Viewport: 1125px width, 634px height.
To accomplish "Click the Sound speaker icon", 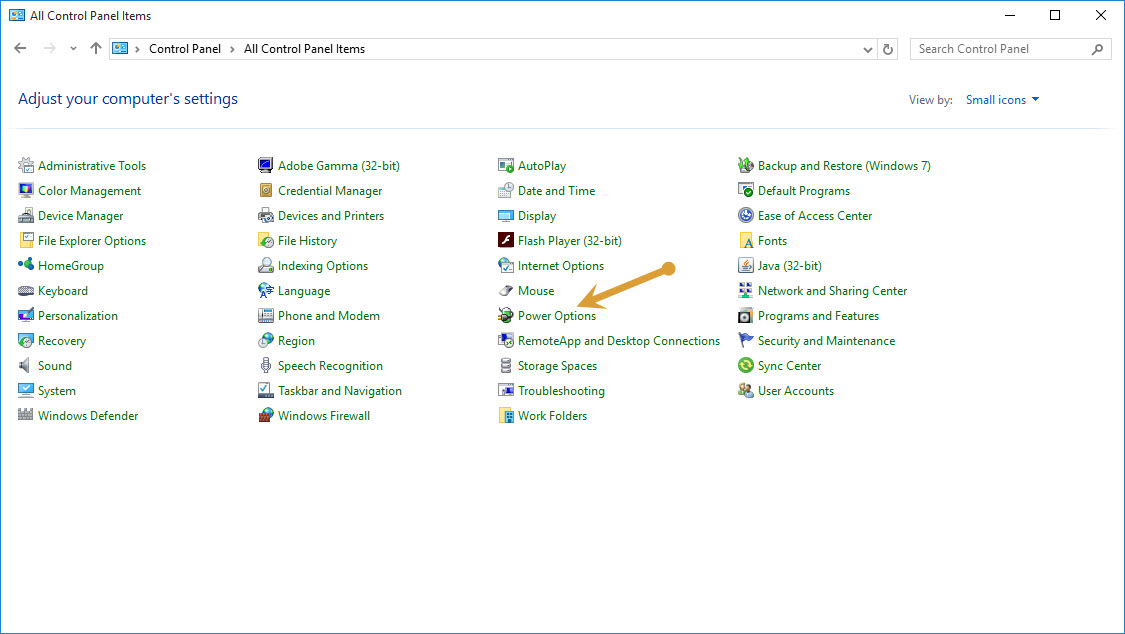I will coord(26,366).
